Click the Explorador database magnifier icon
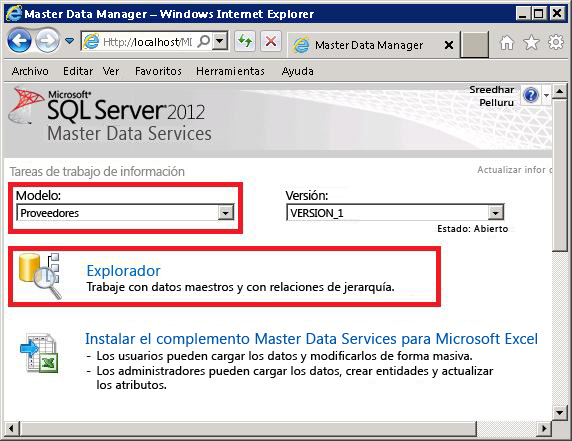 point(40,276)
